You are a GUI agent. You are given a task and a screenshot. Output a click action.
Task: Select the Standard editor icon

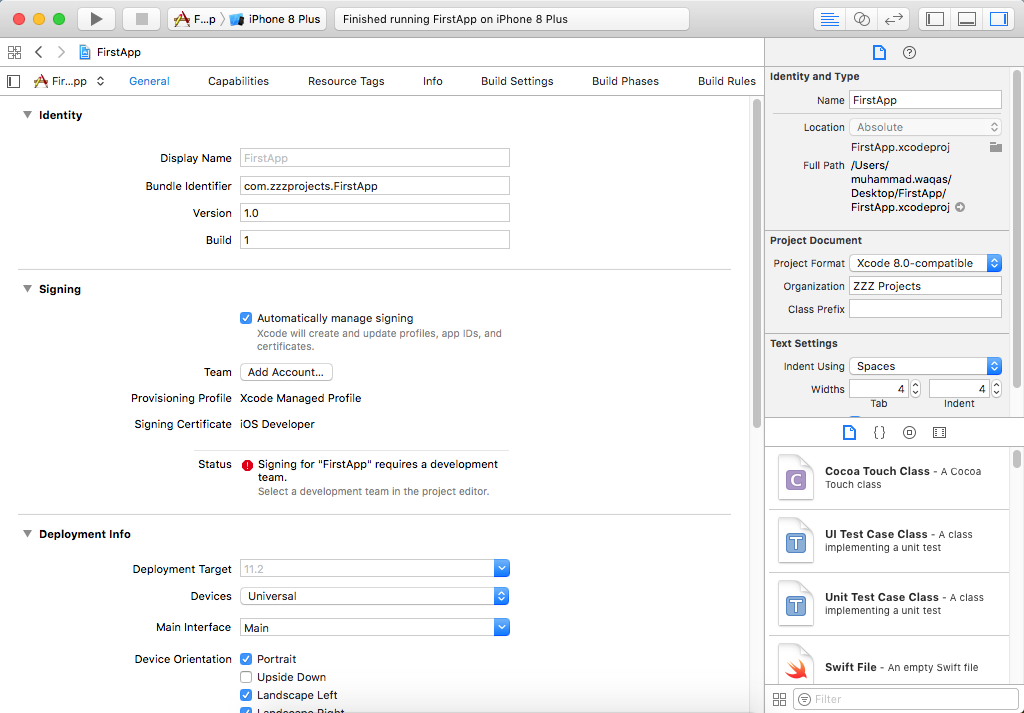[x=829, y=19]
